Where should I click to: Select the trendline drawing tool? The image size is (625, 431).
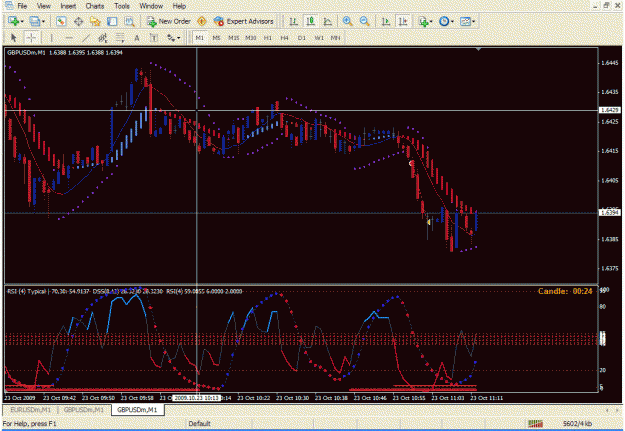coord(86,38)
